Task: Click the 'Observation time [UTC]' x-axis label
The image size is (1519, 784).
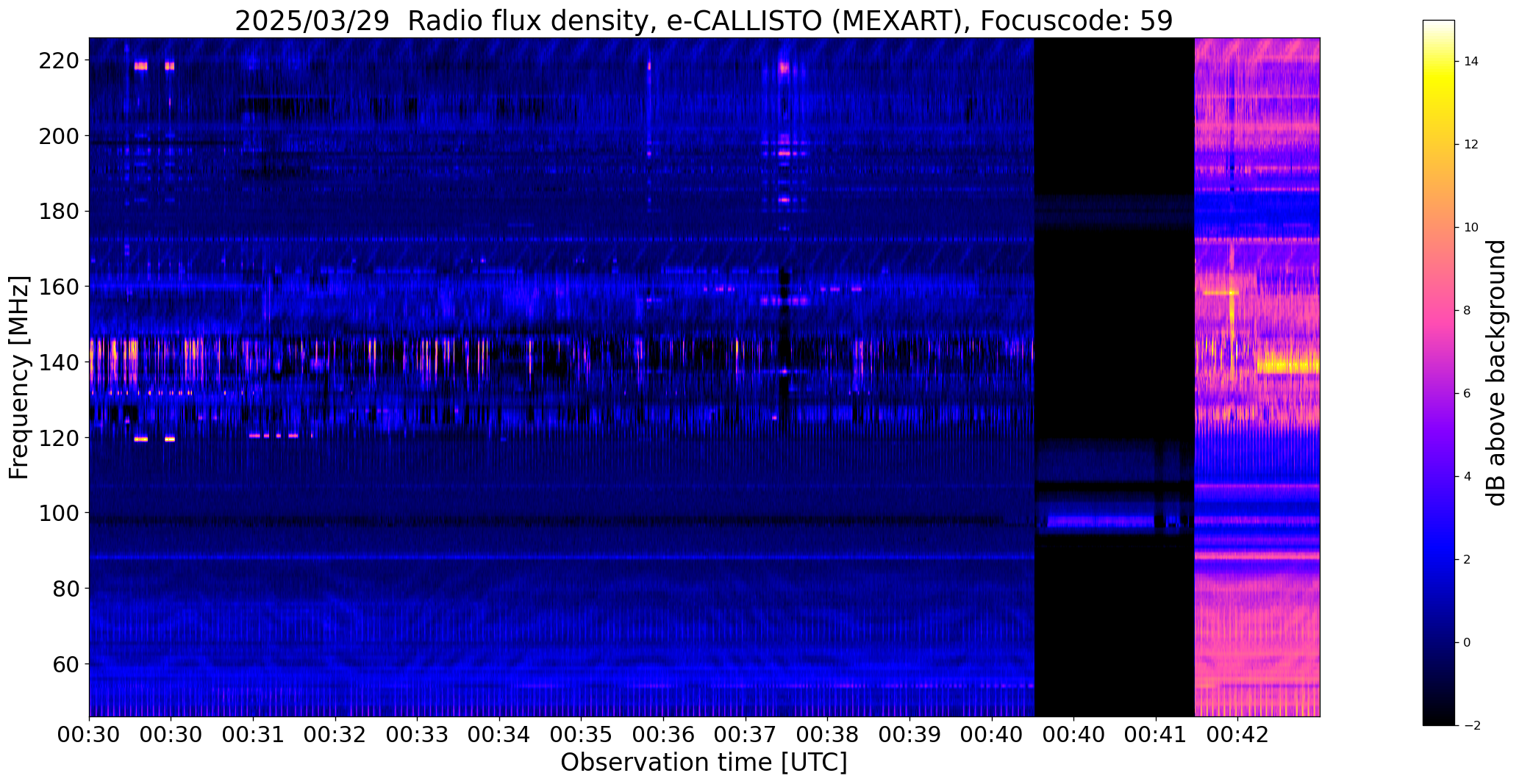Action: (704, 763)
